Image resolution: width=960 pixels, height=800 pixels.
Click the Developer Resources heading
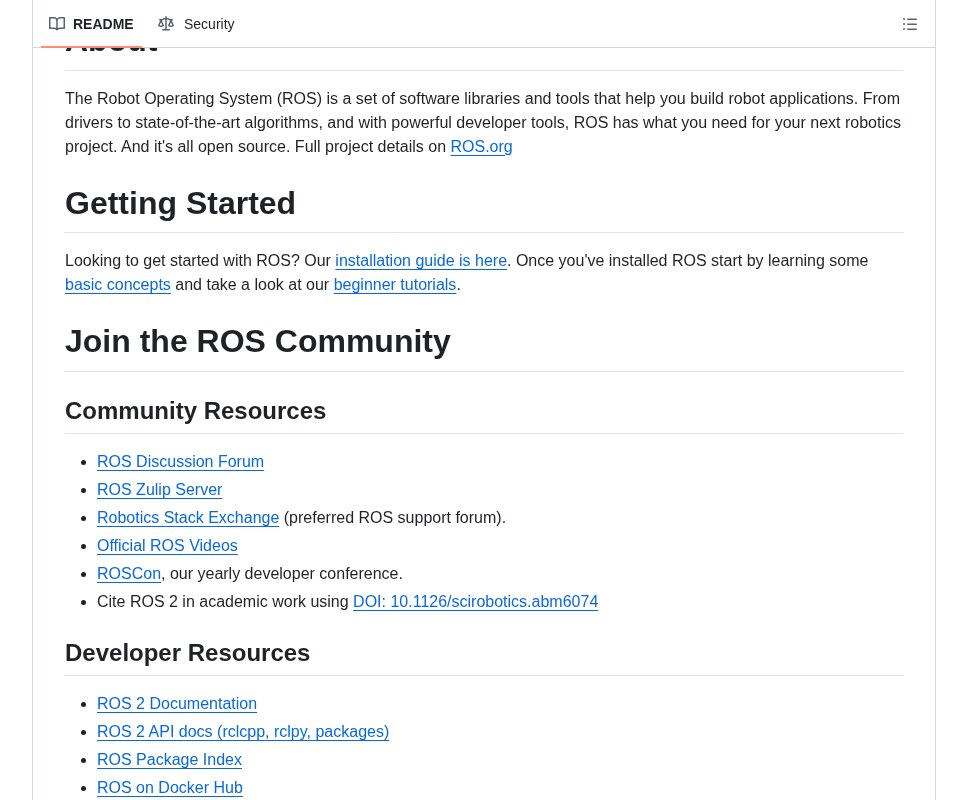pyautogui.click(x=187, y=653)
